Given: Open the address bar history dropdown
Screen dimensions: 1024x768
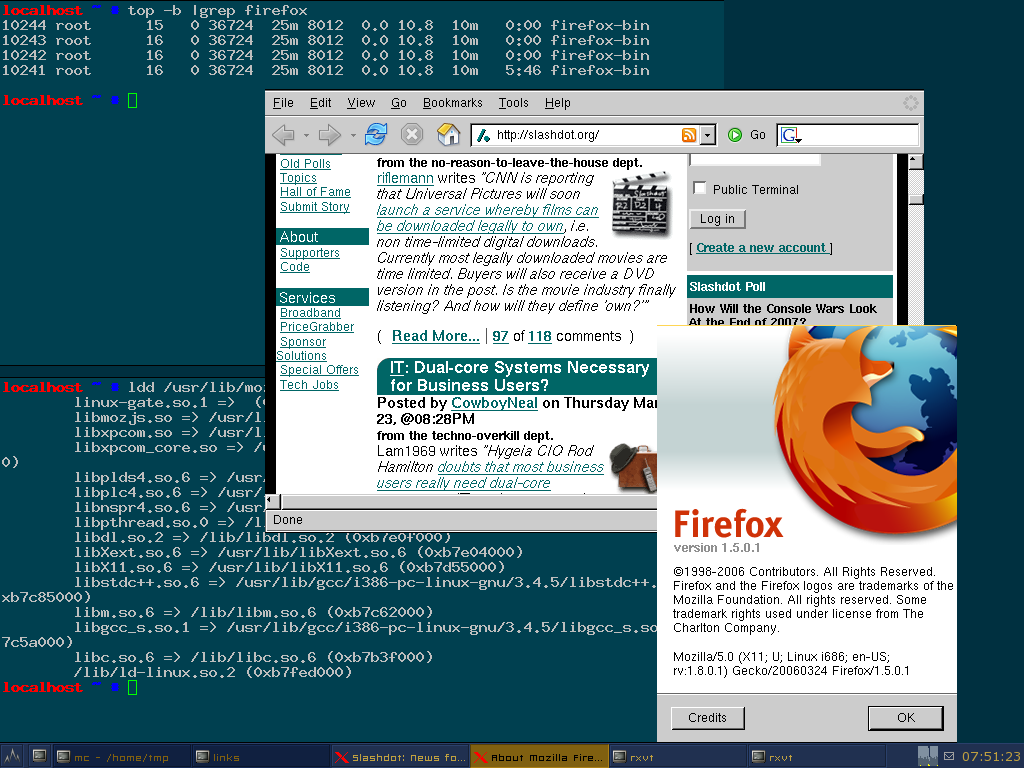Looking at the screenshot, I should (x=708, y=135).
